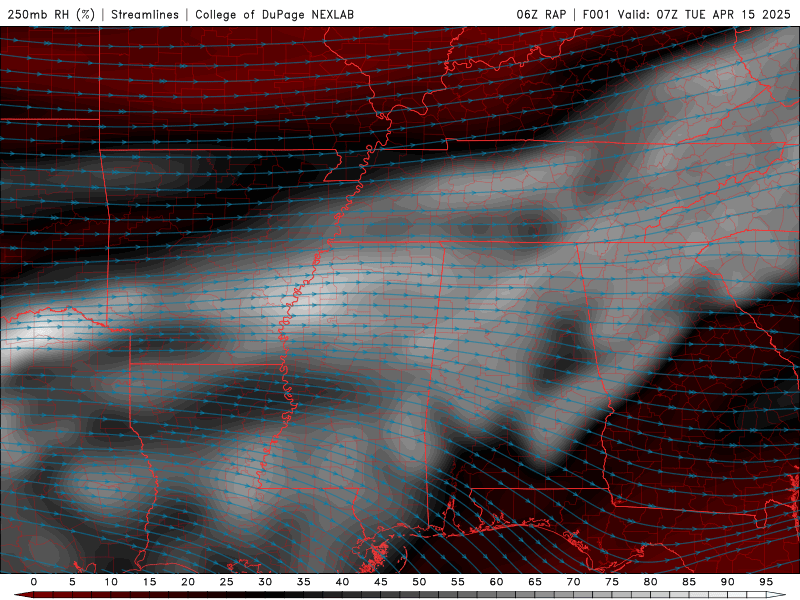
Task: Click the '5' colorbar scale label
Action: 72,582
